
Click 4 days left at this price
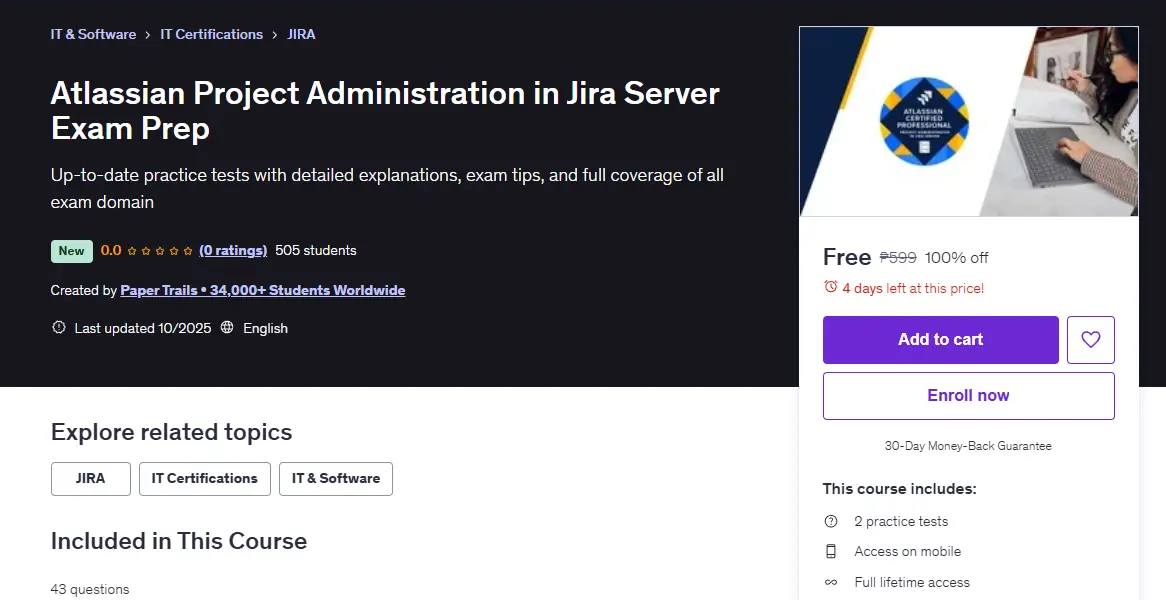click(913, 288)
